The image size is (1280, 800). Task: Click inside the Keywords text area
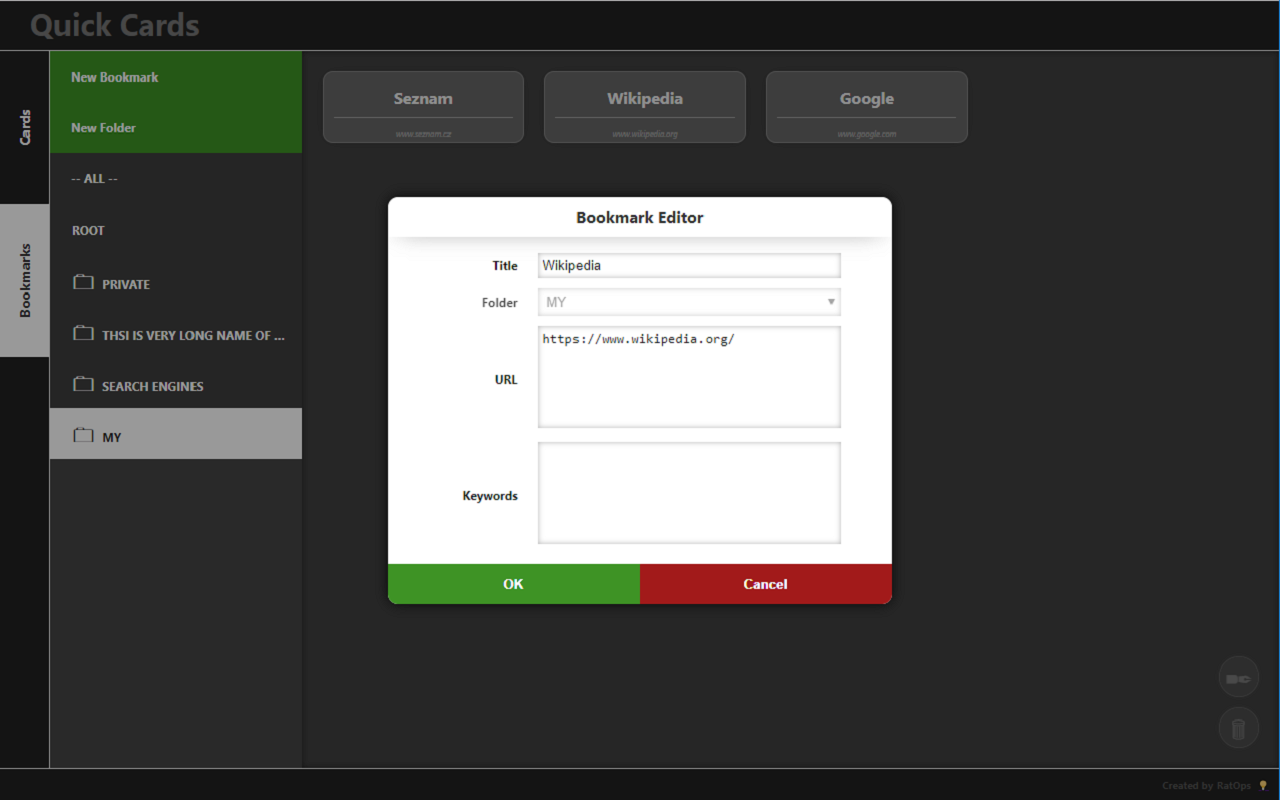tap(689, 493)
